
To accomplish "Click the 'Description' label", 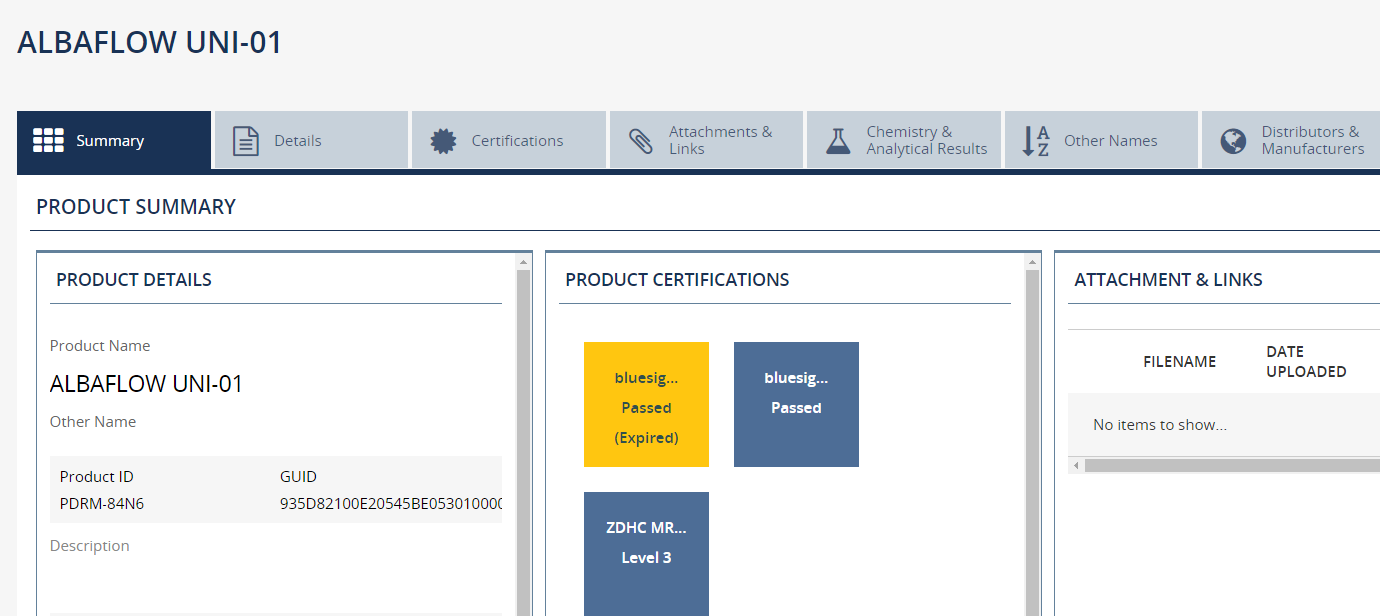I will 90,546.
